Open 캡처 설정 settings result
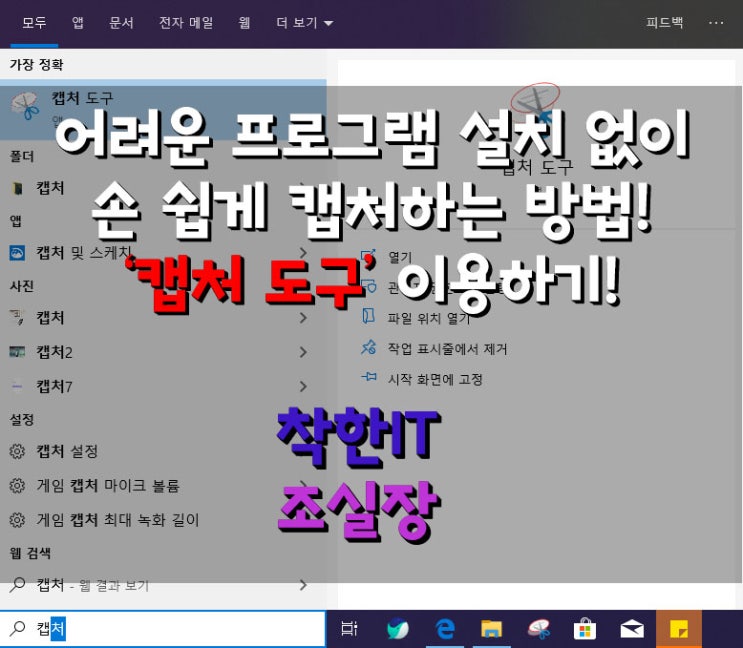This screenshot has width=743, height=648. (x=163, y=451)
